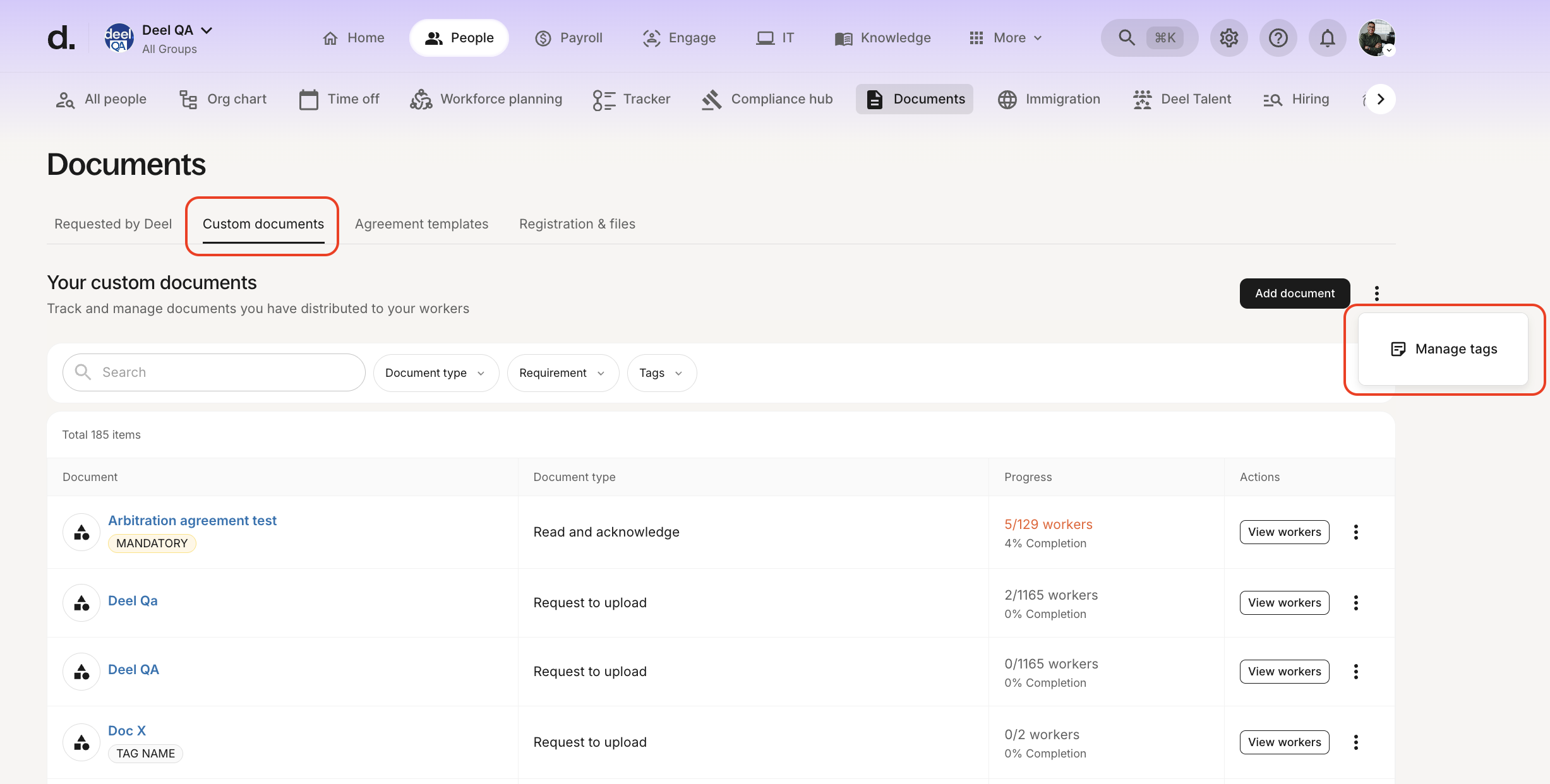Select People in the top navigation
1550x784 pixels.
tap(459, 38)
